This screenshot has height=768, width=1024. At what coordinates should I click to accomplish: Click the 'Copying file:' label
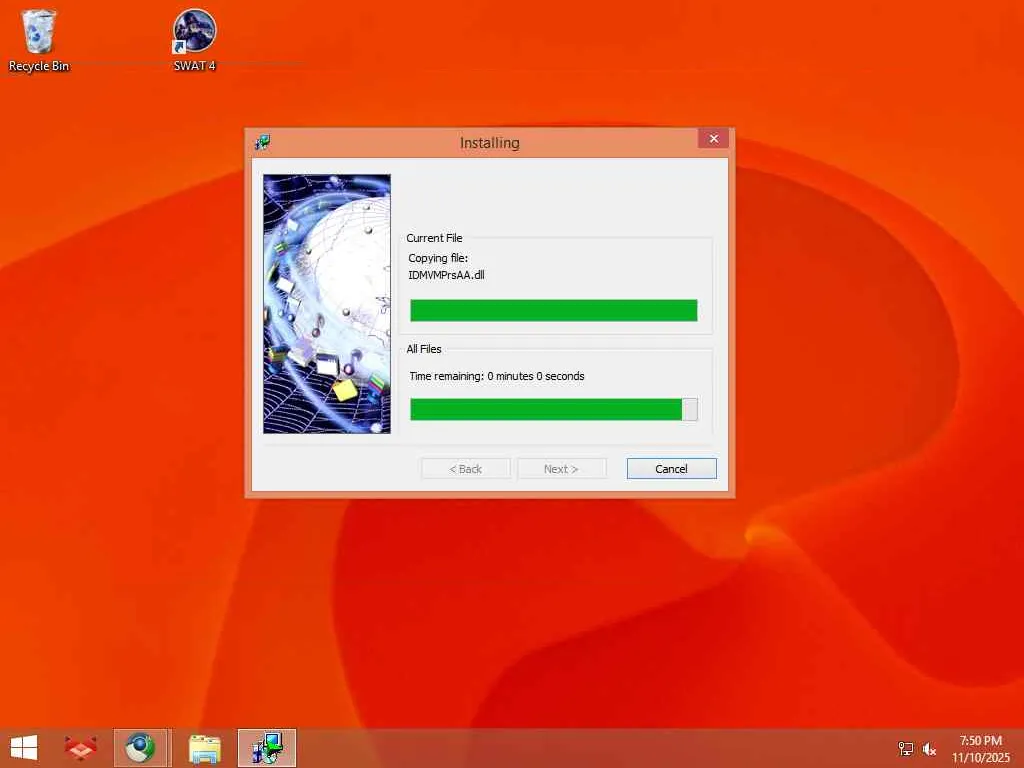[x=438, y=258]
